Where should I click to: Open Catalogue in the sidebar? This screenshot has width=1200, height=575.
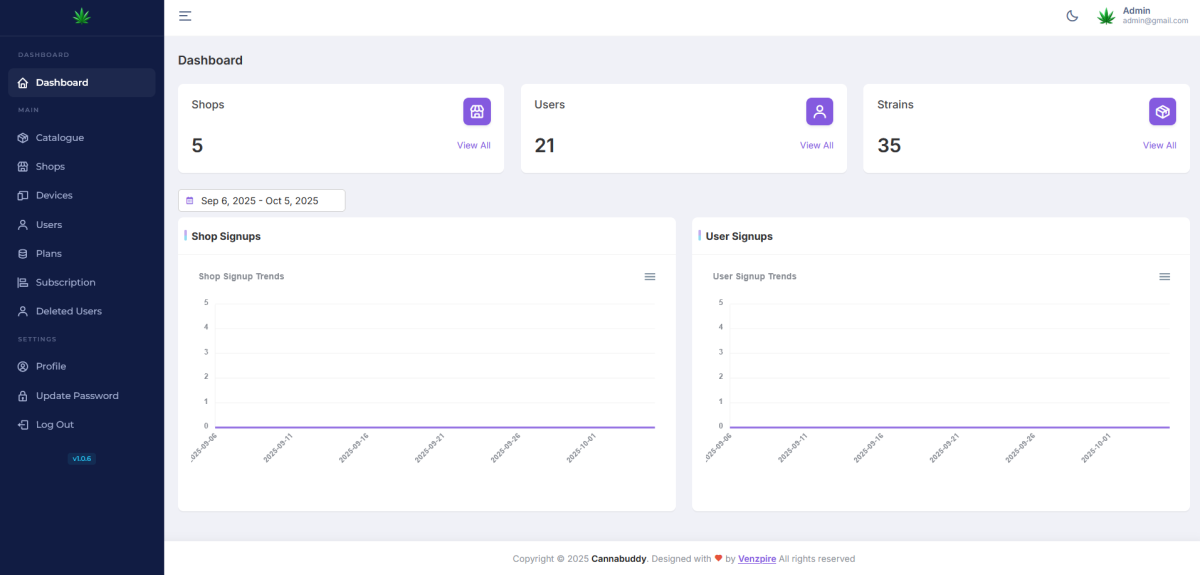(x=60, y=138)
